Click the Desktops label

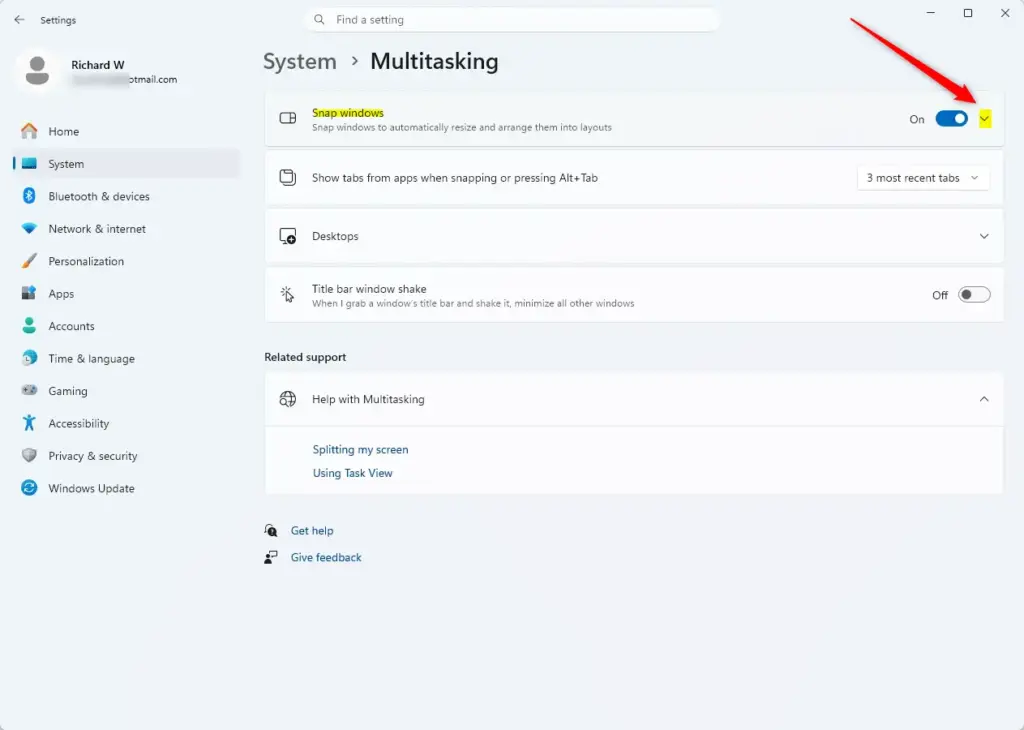coord(335,236)
